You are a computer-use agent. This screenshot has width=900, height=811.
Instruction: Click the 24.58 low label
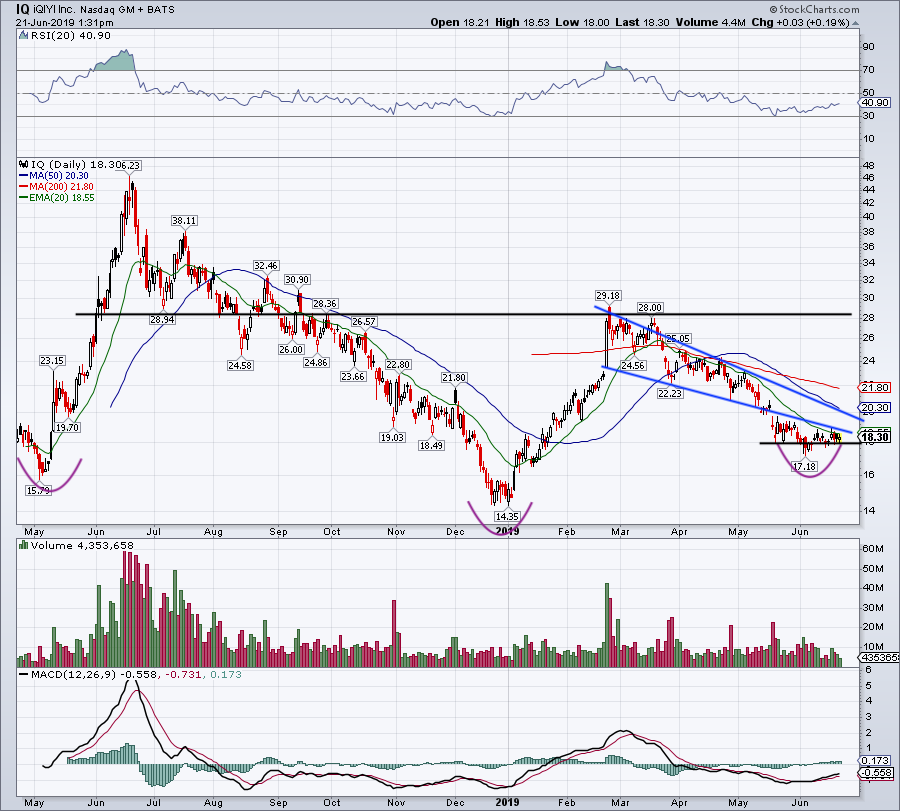point(240,365)
